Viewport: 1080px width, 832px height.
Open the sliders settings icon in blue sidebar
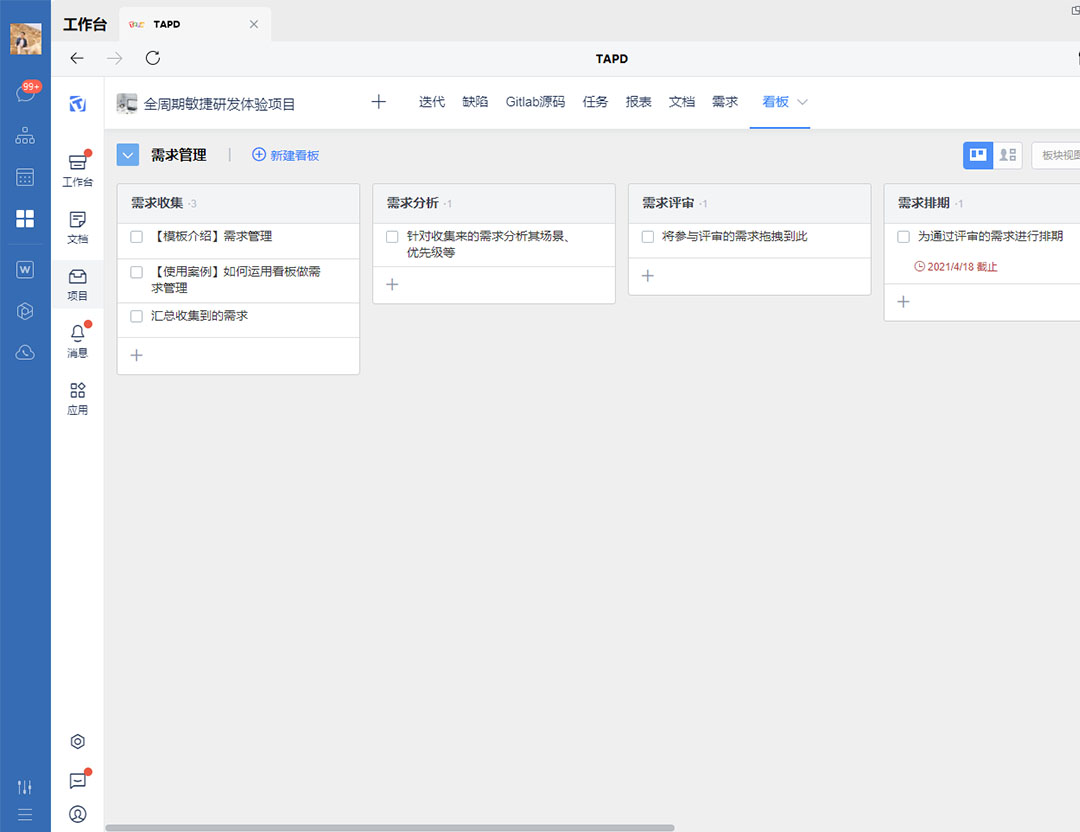coord(25,787)
